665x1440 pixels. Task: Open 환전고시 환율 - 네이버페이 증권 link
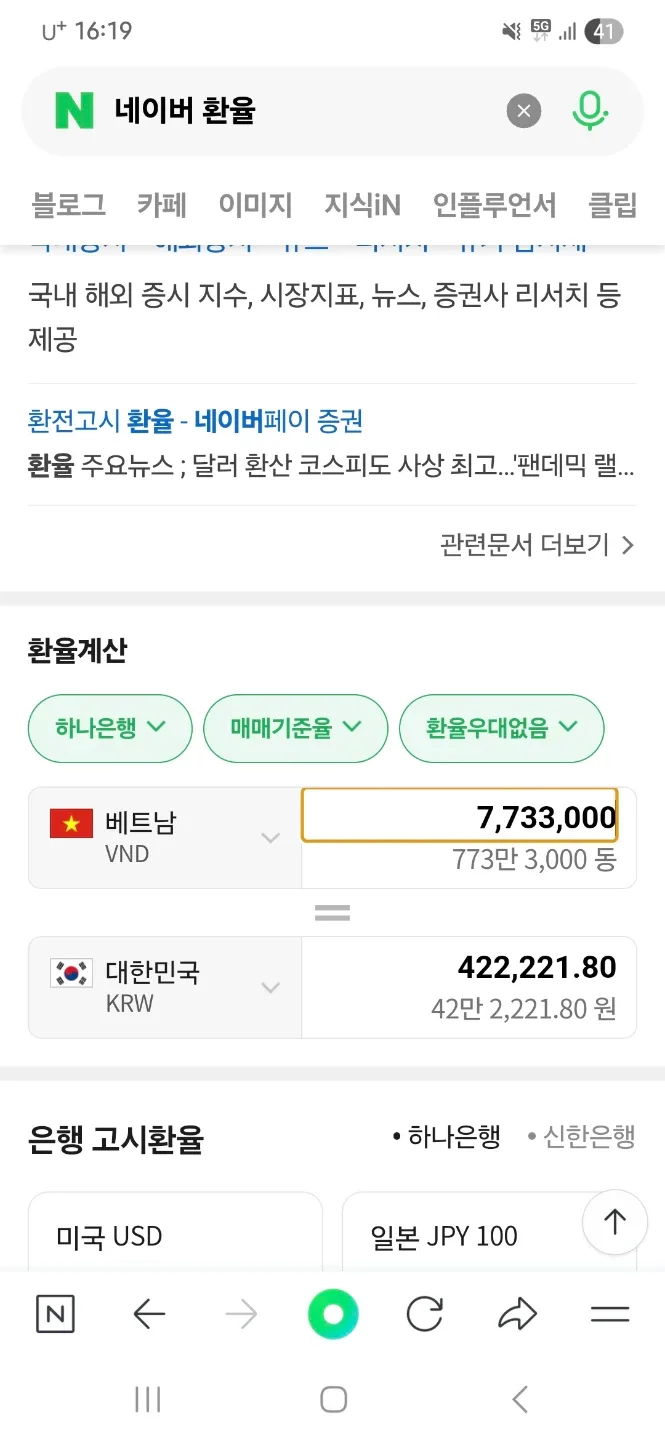195,420
